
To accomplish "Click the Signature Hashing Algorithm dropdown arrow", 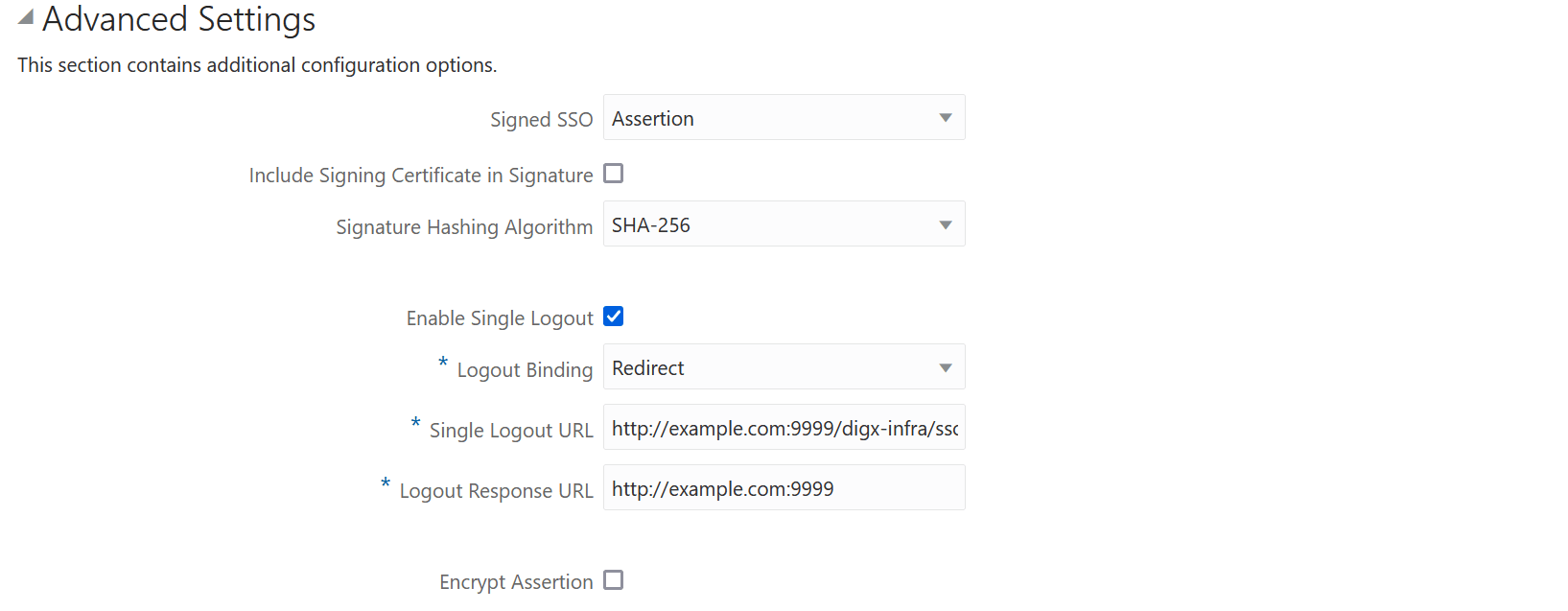I will tap(947, 223).
